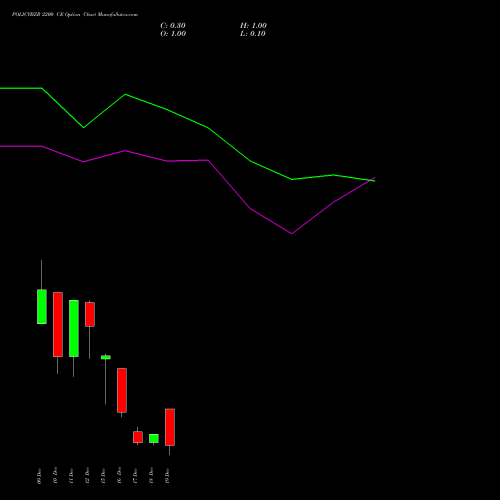
Task: Click the 09 Dec green candlestick
Action: (x=42, y=306)
